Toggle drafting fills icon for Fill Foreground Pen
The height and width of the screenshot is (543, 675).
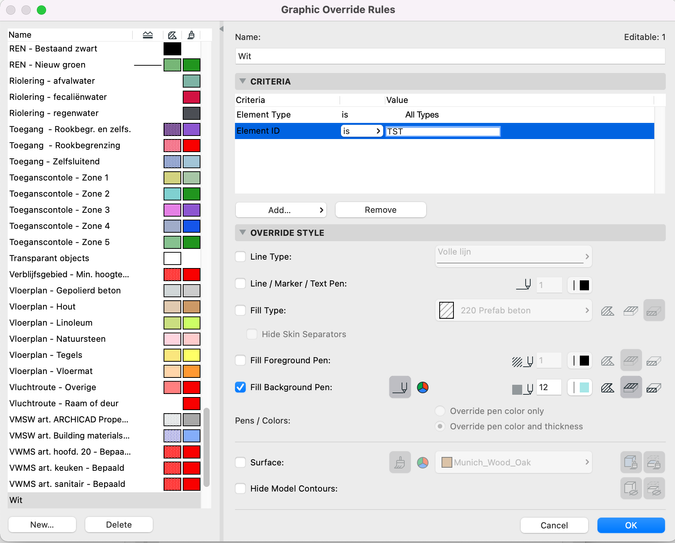[654, 361]
